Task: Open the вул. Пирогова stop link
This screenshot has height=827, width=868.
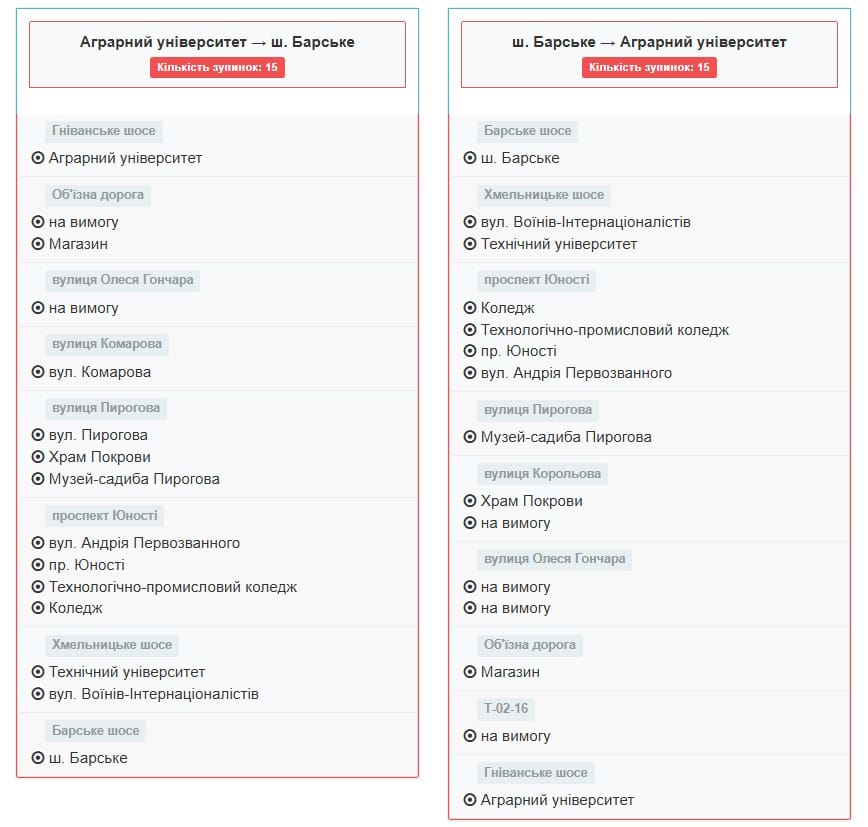Action: tap(98, 435)
